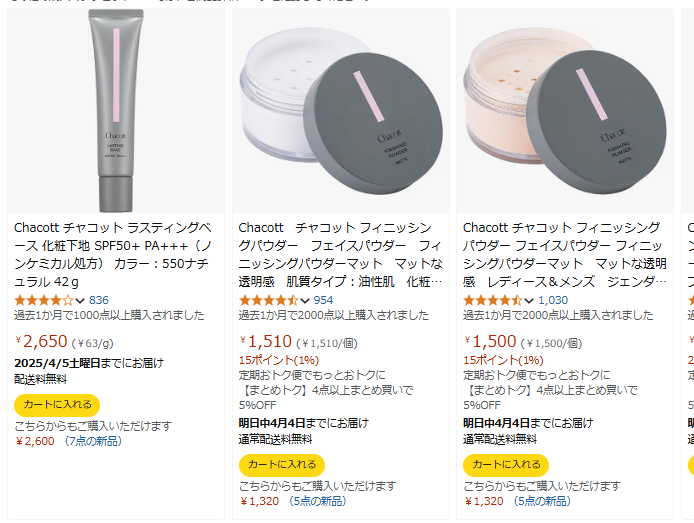694x523 pixels.
Task: Open Chacott Lasting Base tube product image
Action: coord(116,111)
